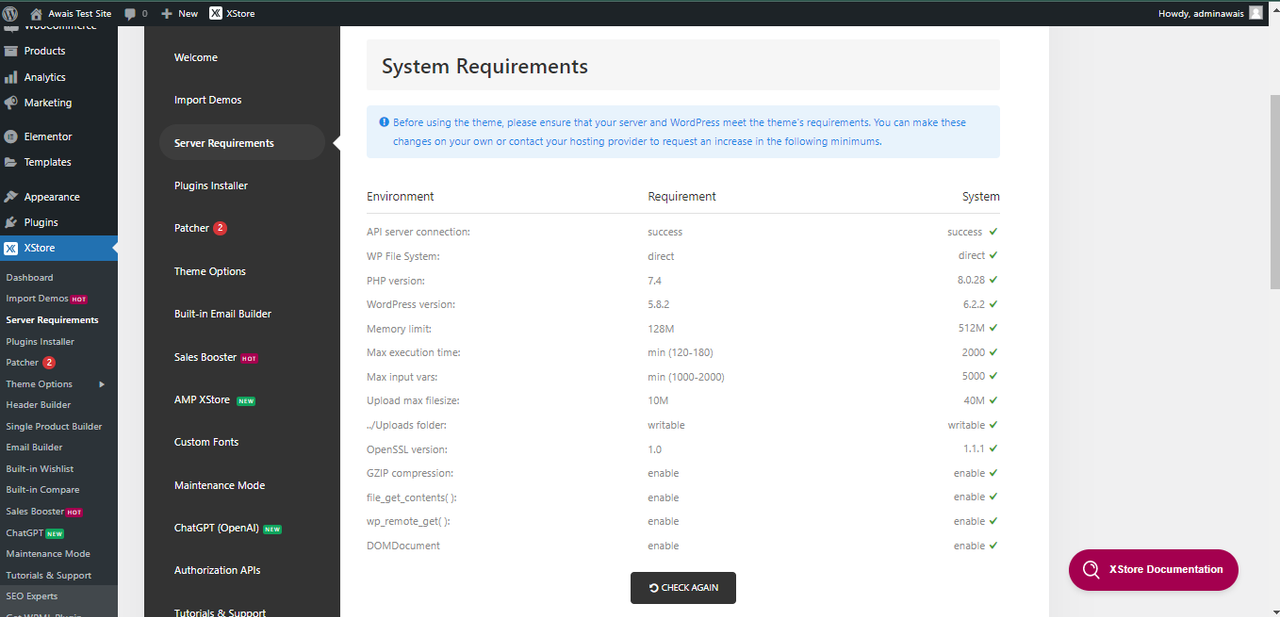Screen dimensions: 1280x617
Task: Click the Check Again button
Action: pyautogui.click(x=683, y=588)
